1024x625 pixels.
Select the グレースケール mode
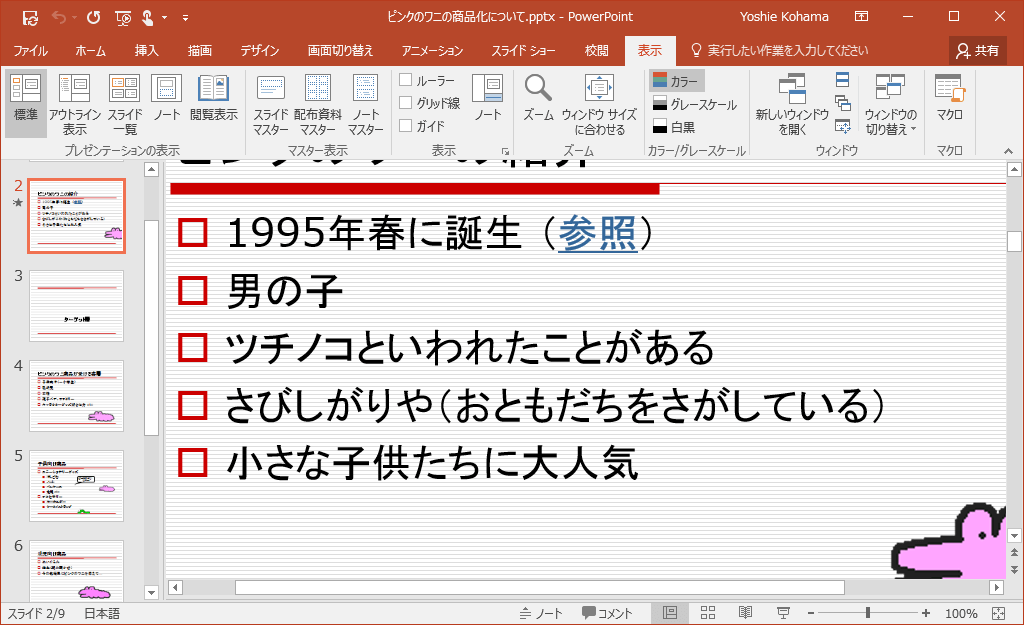695,104
